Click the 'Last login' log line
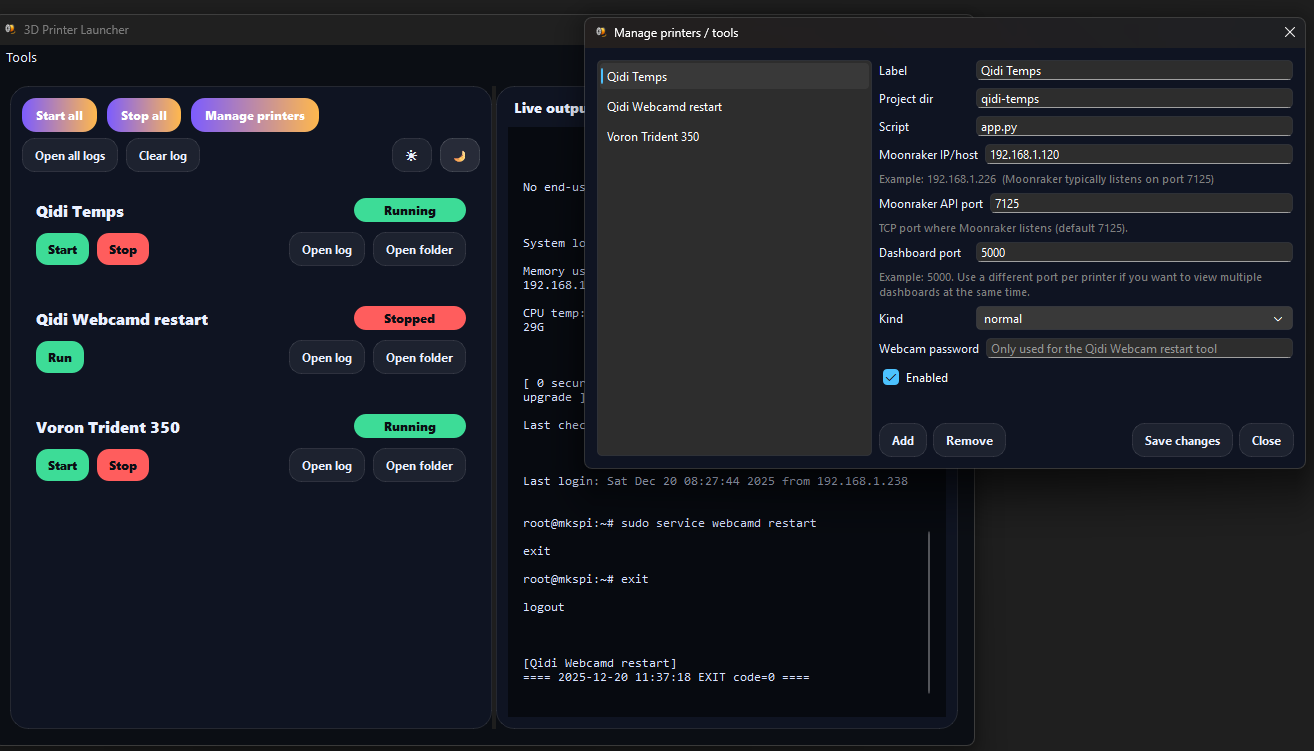The height and width of the screenshot is (751, 1314). (715, 481)
